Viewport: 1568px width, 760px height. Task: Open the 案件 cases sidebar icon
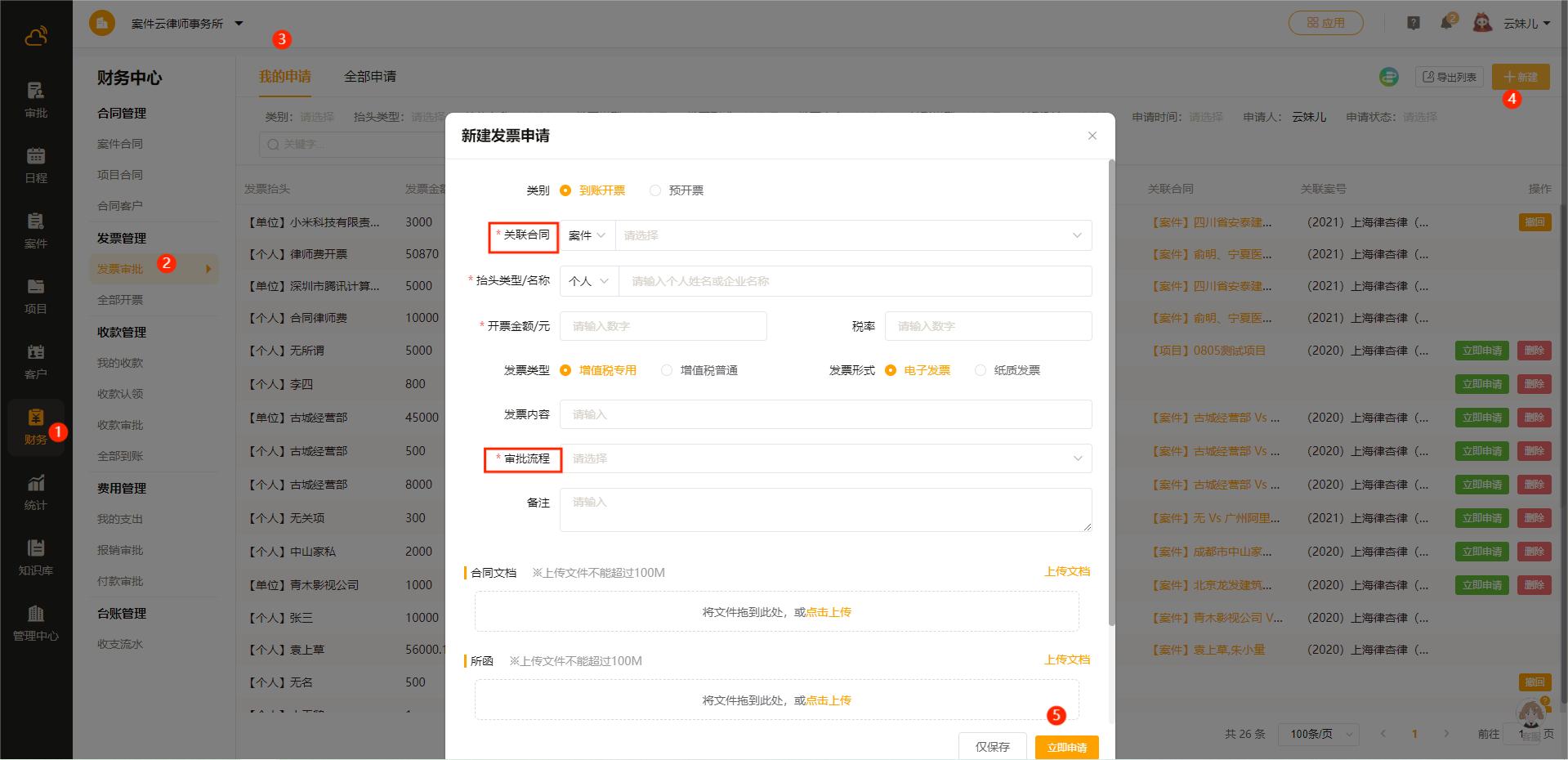pos(36,230)
